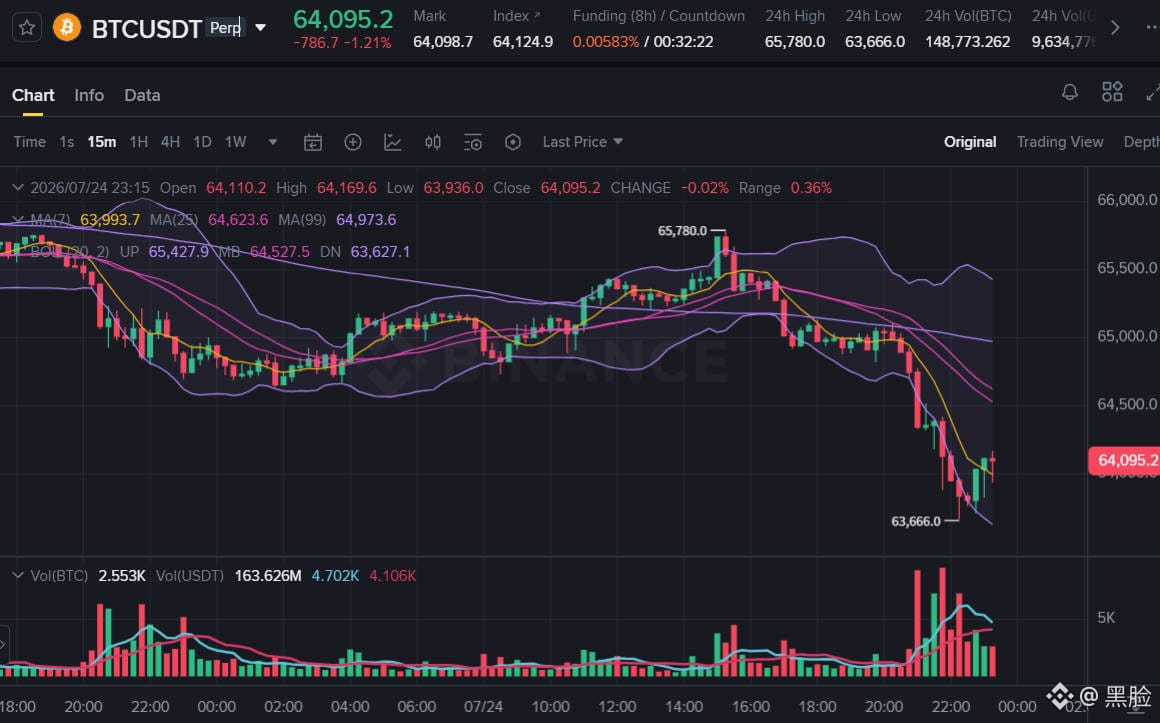
Task: Click the large green price 64,095.2 header
Action: pos(343,19)
